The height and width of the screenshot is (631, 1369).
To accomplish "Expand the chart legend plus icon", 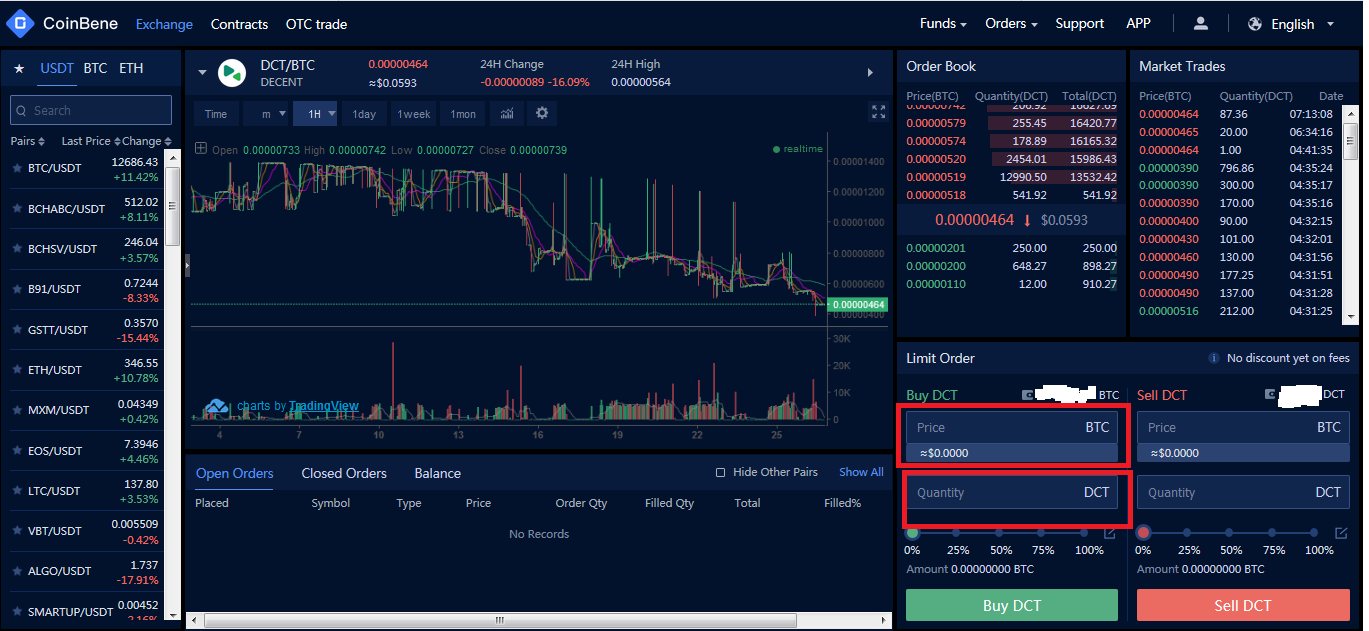I will click(201, 148).
